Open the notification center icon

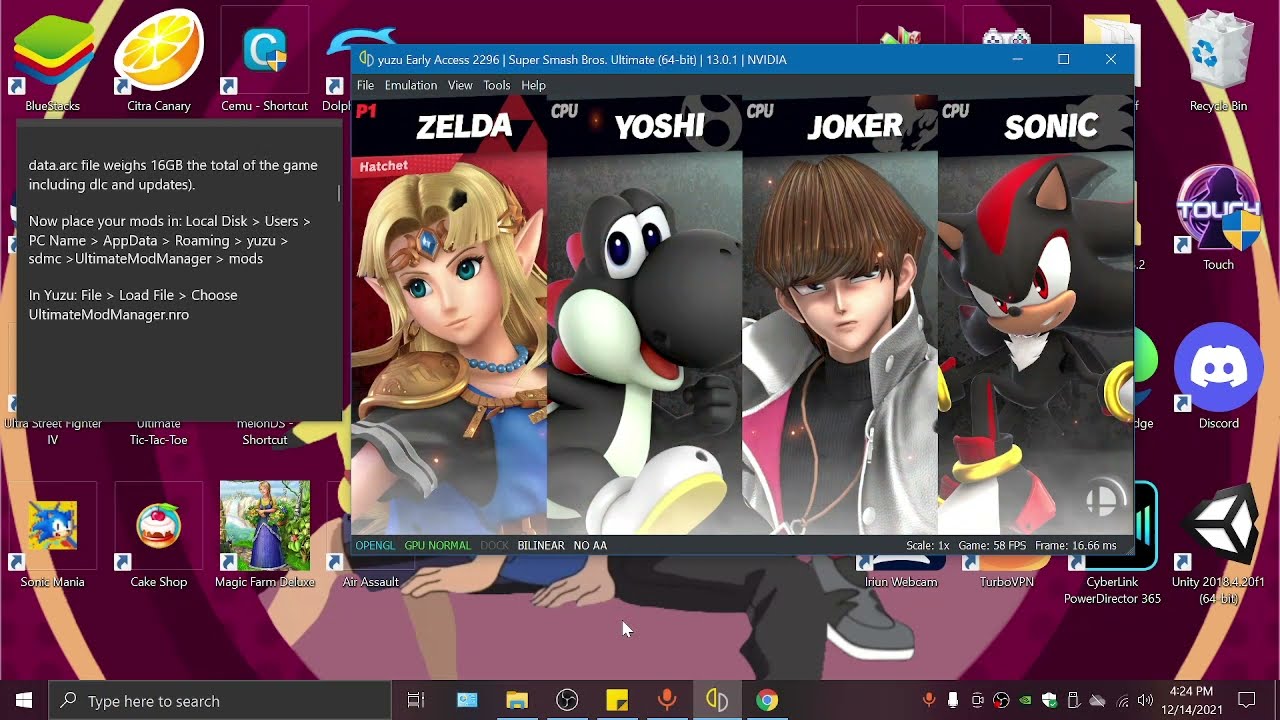pos(1246,700)
